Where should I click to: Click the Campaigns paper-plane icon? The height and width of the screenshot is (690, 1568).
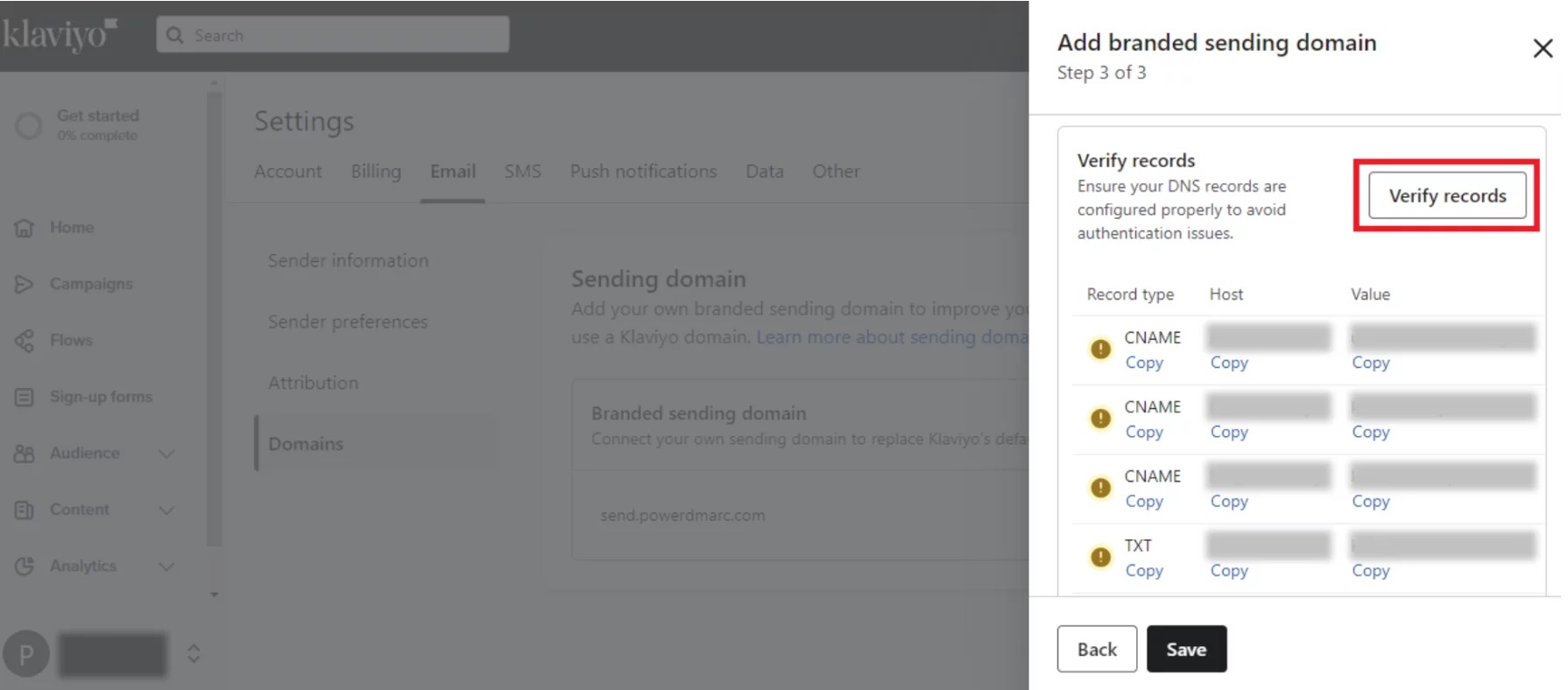25,284
